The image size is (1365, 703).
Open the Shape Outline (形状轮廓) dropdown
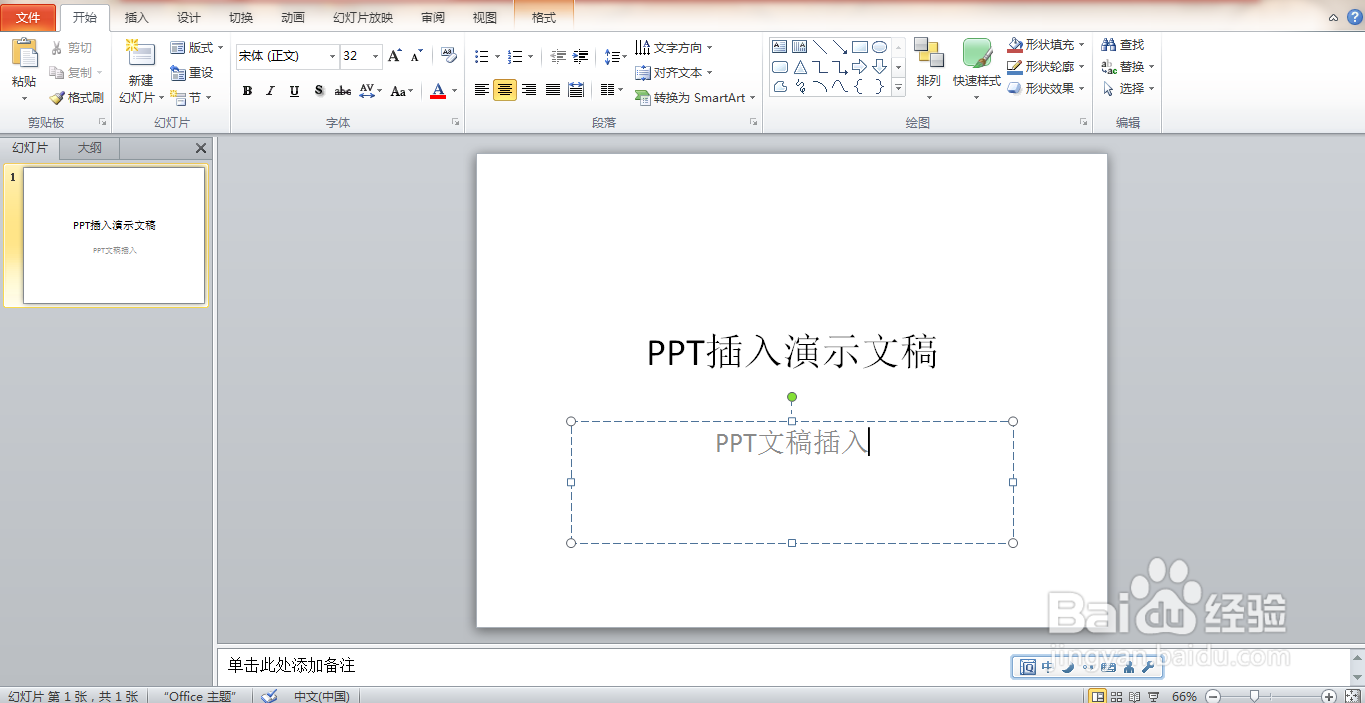click(x=1046, y=67)
